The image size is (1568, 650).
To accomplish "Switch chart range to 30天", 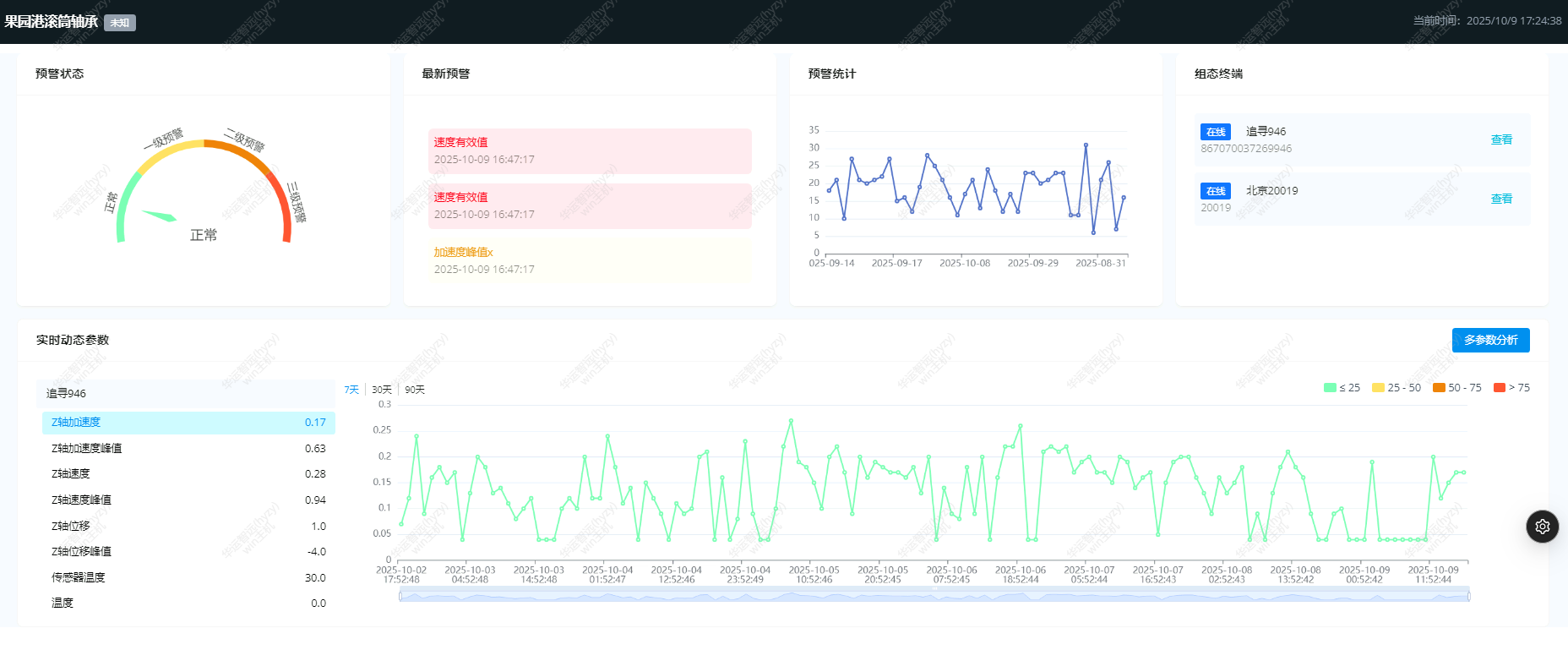I will pos(382,390).
